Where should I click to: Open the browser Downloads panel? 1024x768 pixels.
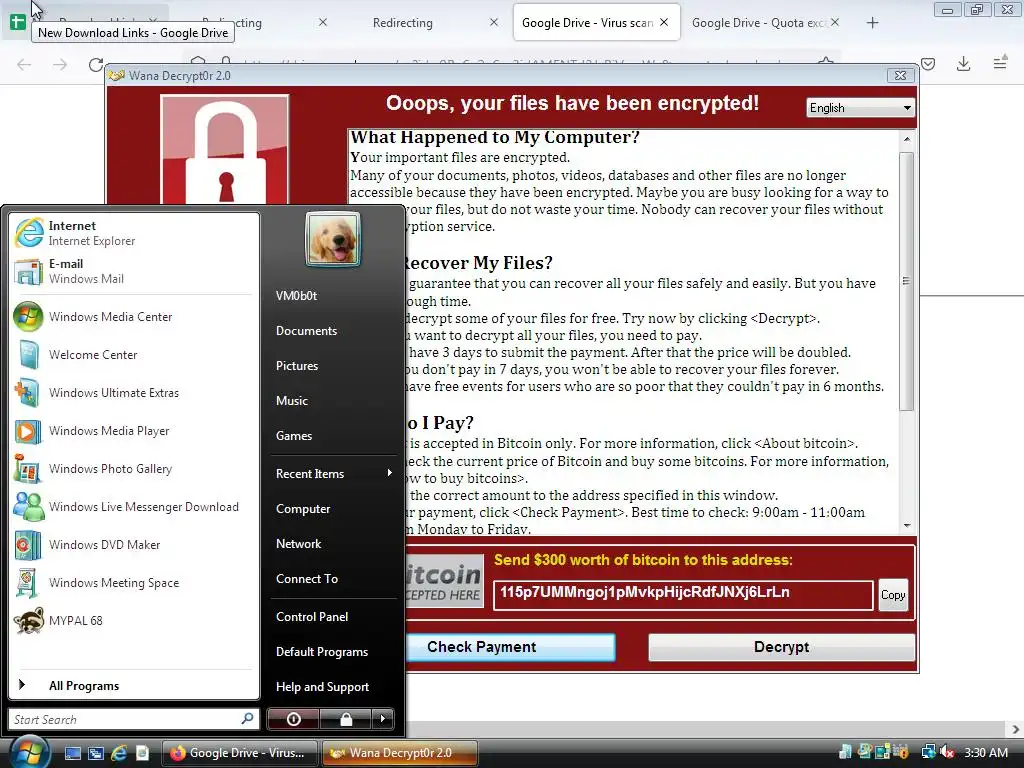tap(963, 63)
